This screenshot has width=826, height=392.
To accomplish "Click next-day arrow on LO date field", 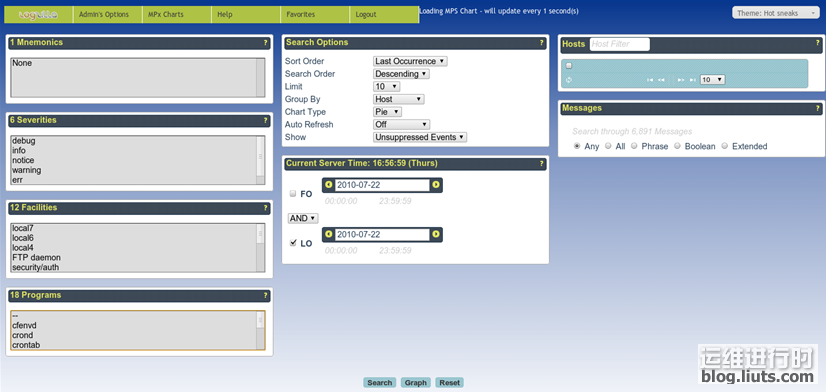I will [x=436, y=234].
